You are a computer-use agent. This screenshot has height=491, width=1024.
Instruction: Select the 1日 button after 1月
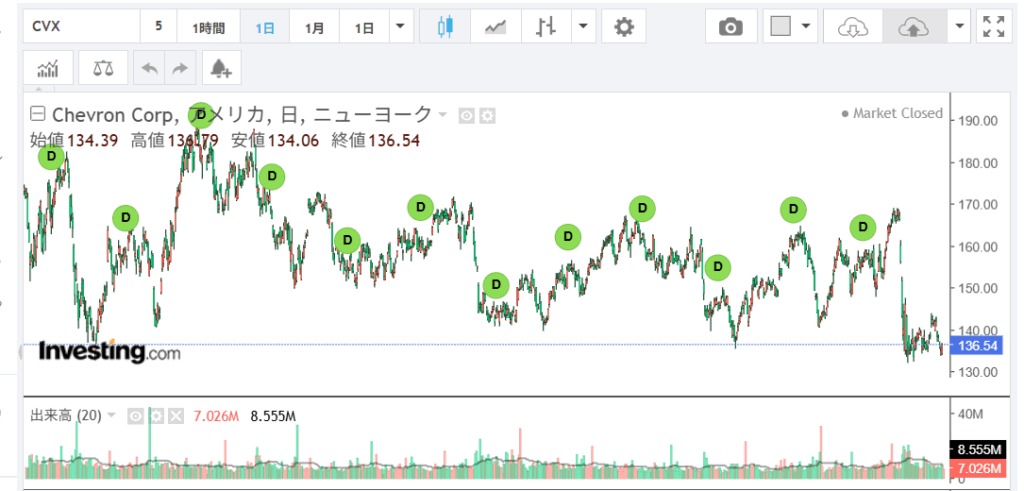tap(364, 27)
